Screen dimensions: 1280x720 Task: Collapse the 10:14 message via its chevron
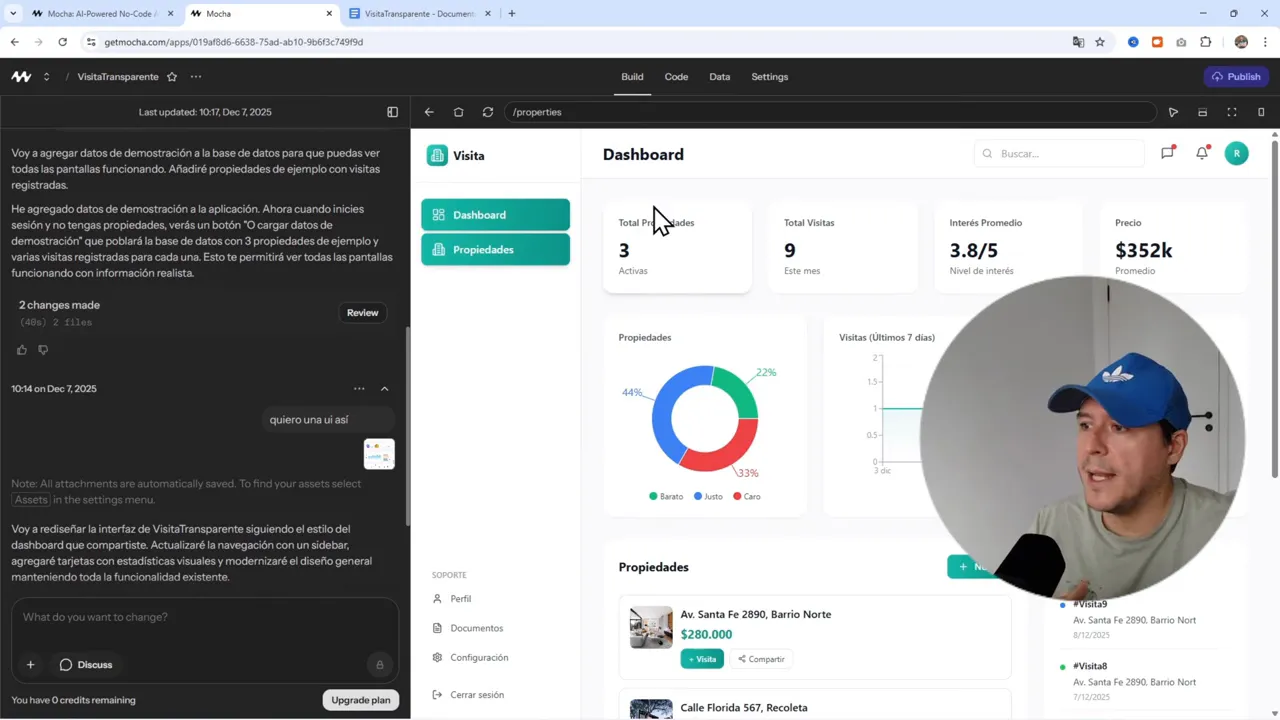[x=384, y=388]
